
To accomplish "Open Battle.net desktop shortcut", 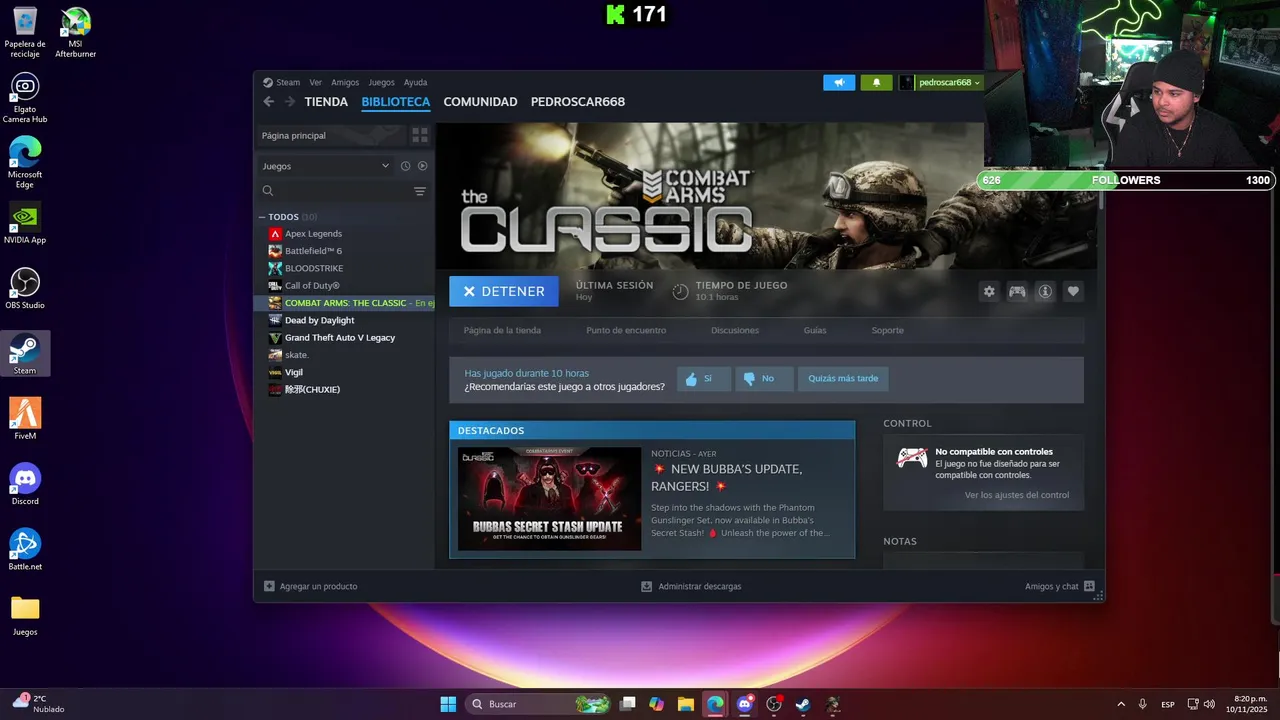I will [25, 549].
